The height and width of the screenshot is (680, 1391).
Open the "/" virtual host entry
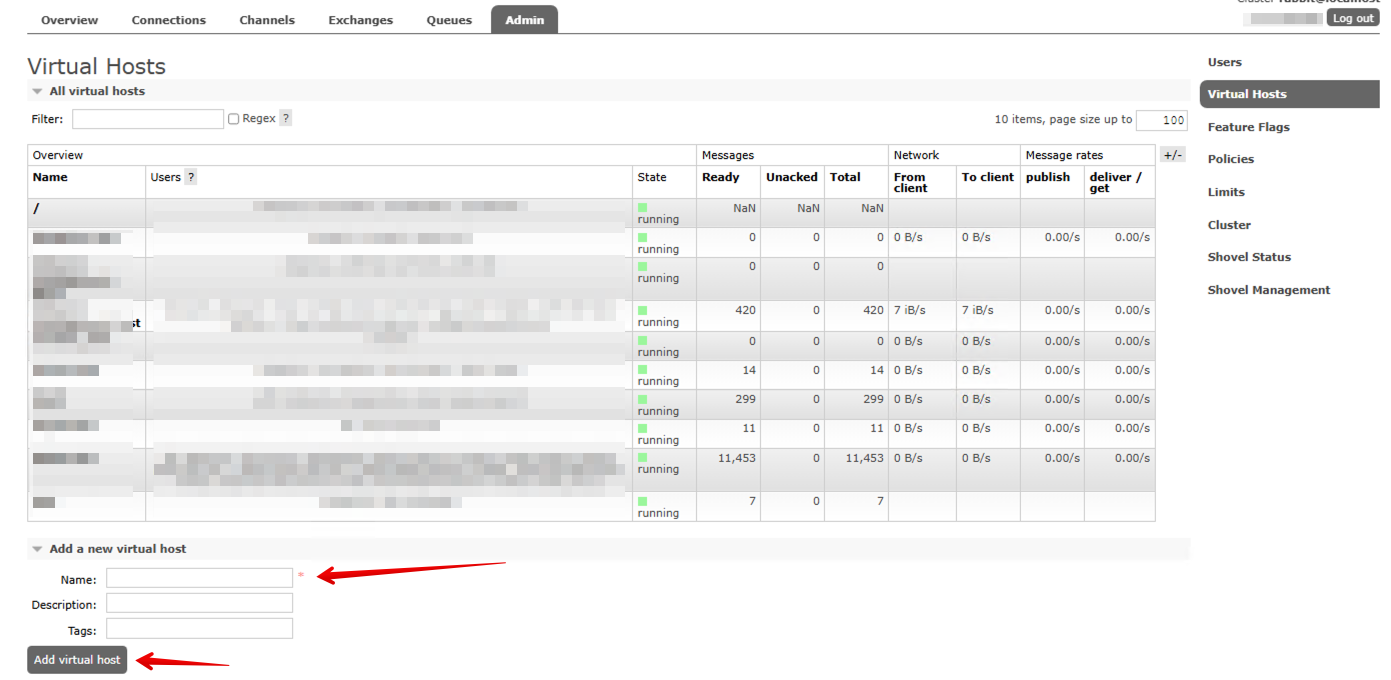click(x=36, y=209)
